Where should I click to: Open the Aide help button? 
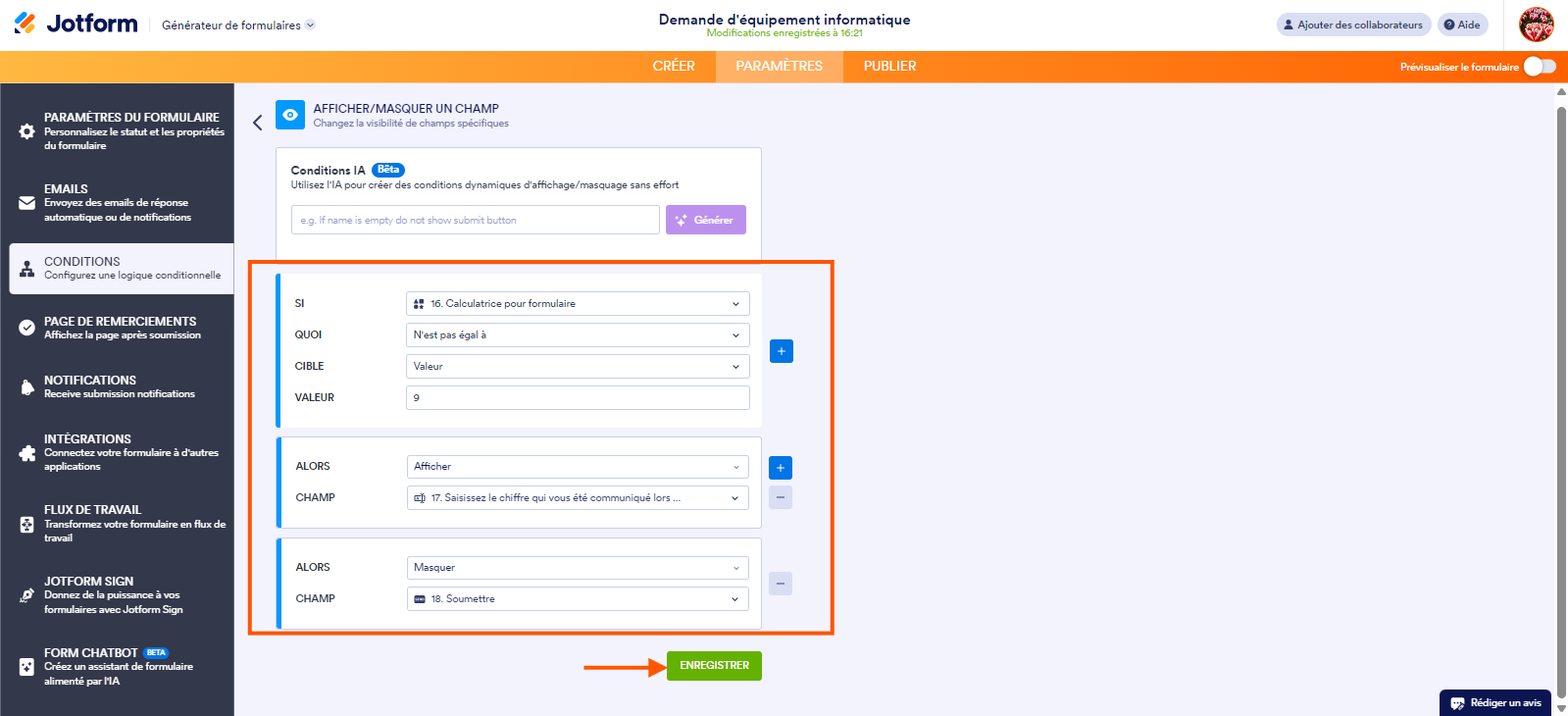1462,25
